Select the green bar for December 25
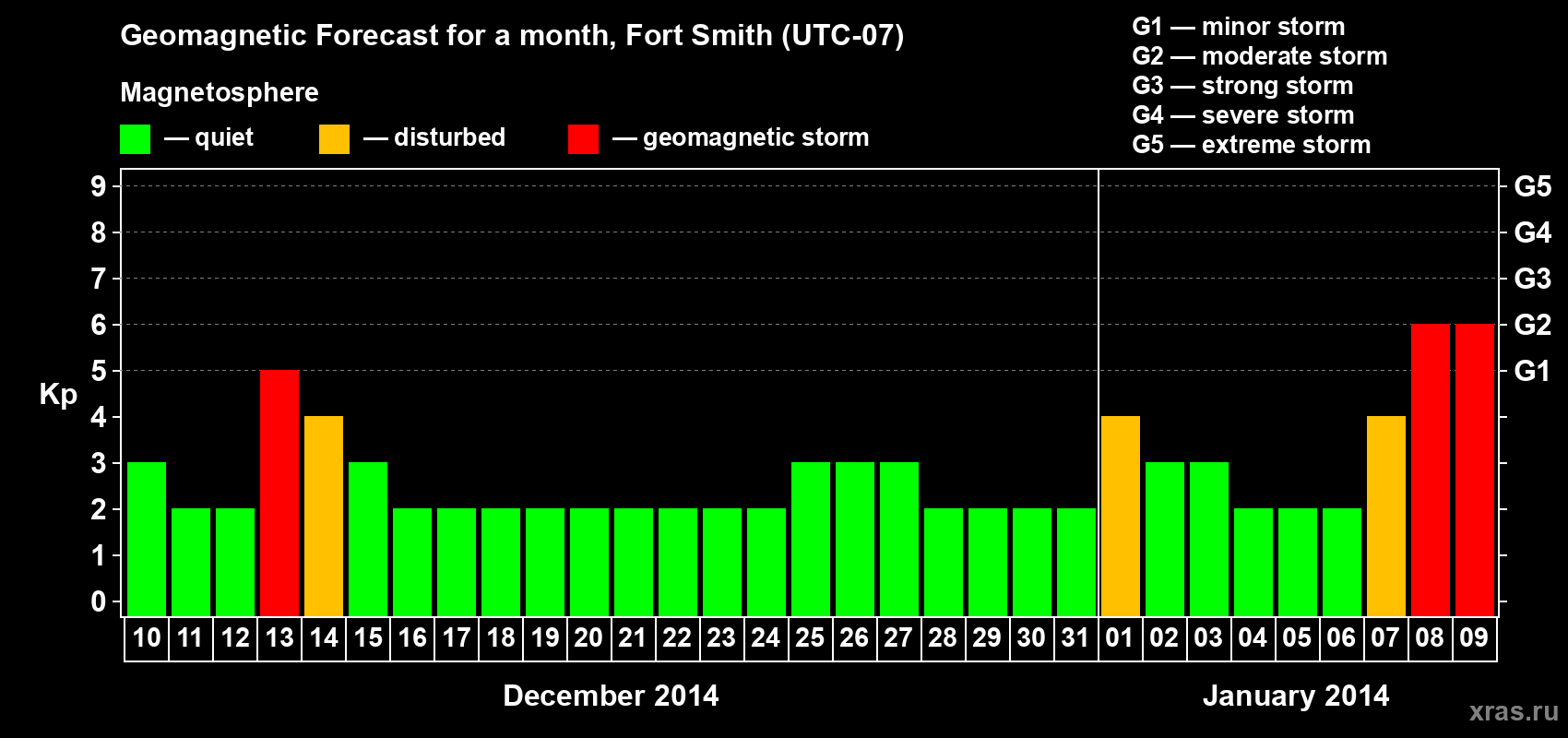Image resolution: width=1568 pixels, height=738 pixels. (811, 540)
